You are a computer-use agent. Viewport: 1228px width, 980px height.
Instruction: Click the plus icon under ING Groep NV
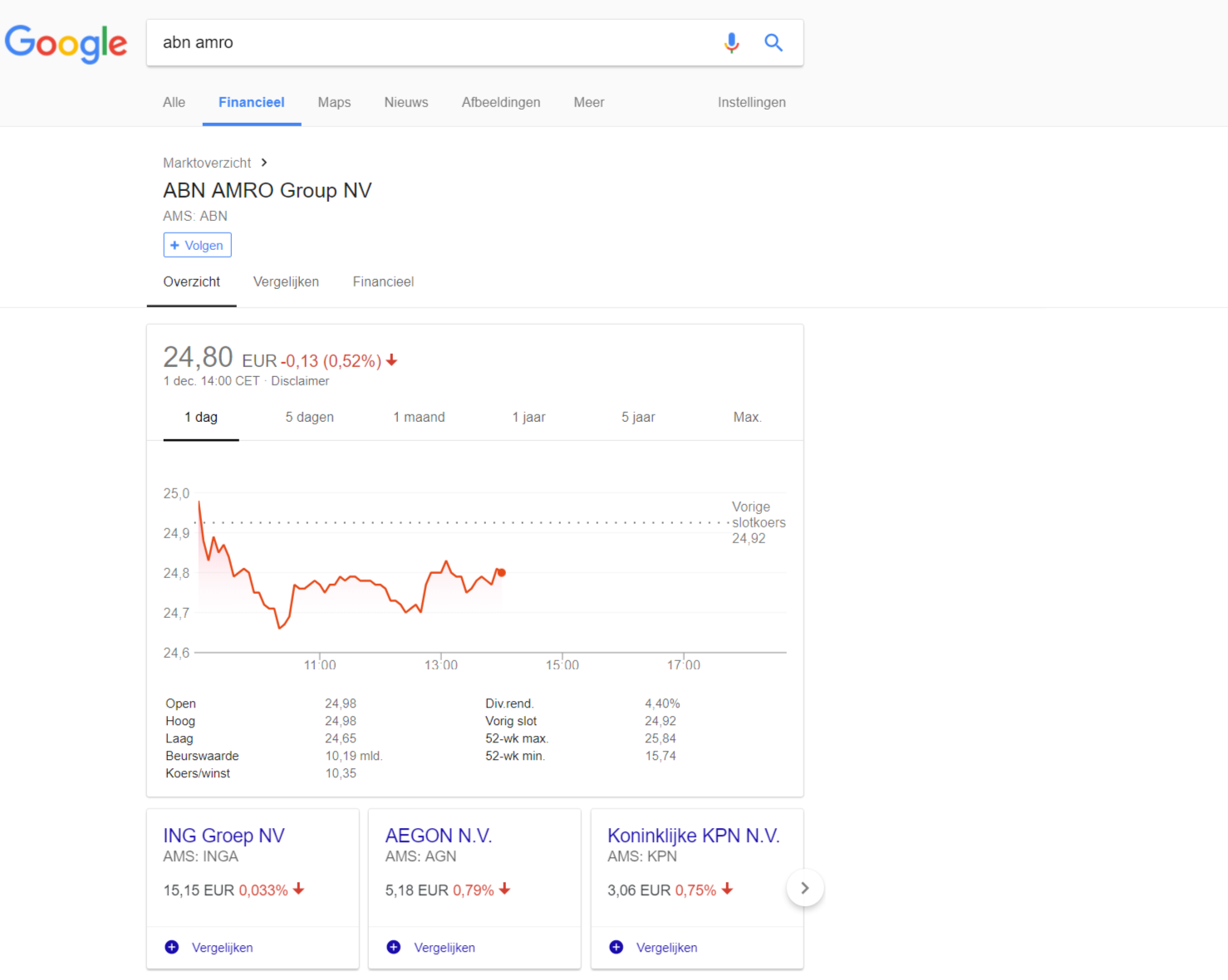point(172,948)
